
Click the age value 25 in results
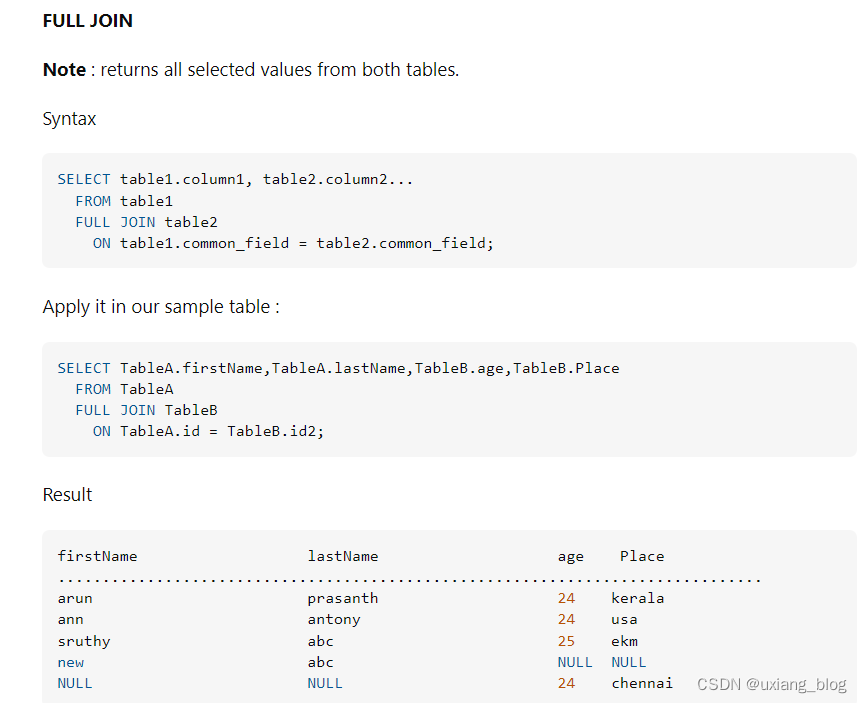tap(566, 641)
